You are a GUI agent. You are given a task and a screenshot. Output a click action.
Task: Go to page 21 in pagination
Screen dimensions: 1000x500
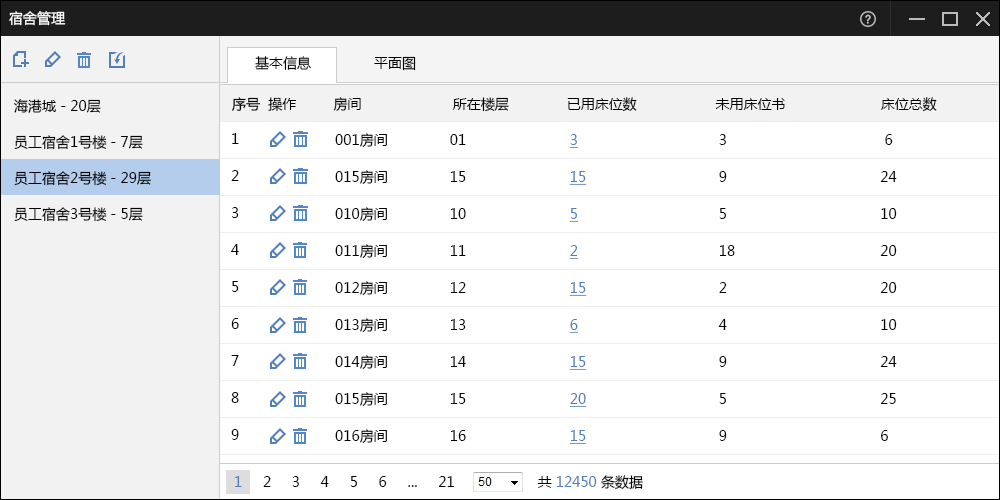click(x=446, y=482)
